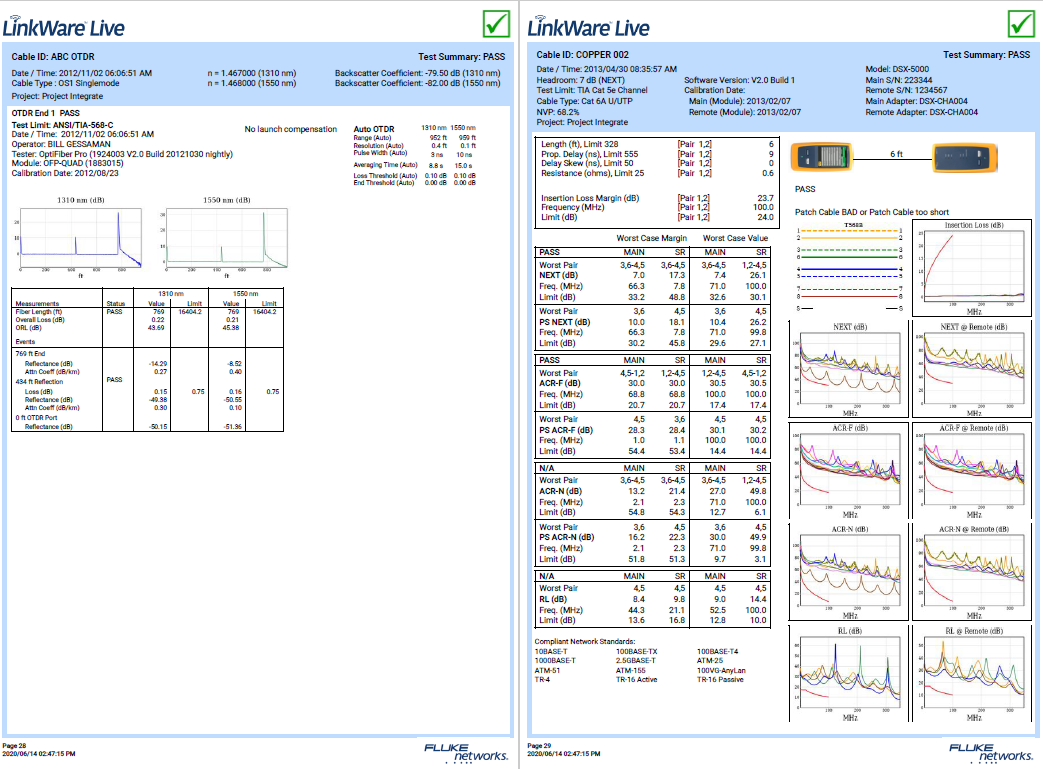The image size is (1043, 769).
Task: Open the 1310 nm OTDR trace graph
Action: click(78, 236)
